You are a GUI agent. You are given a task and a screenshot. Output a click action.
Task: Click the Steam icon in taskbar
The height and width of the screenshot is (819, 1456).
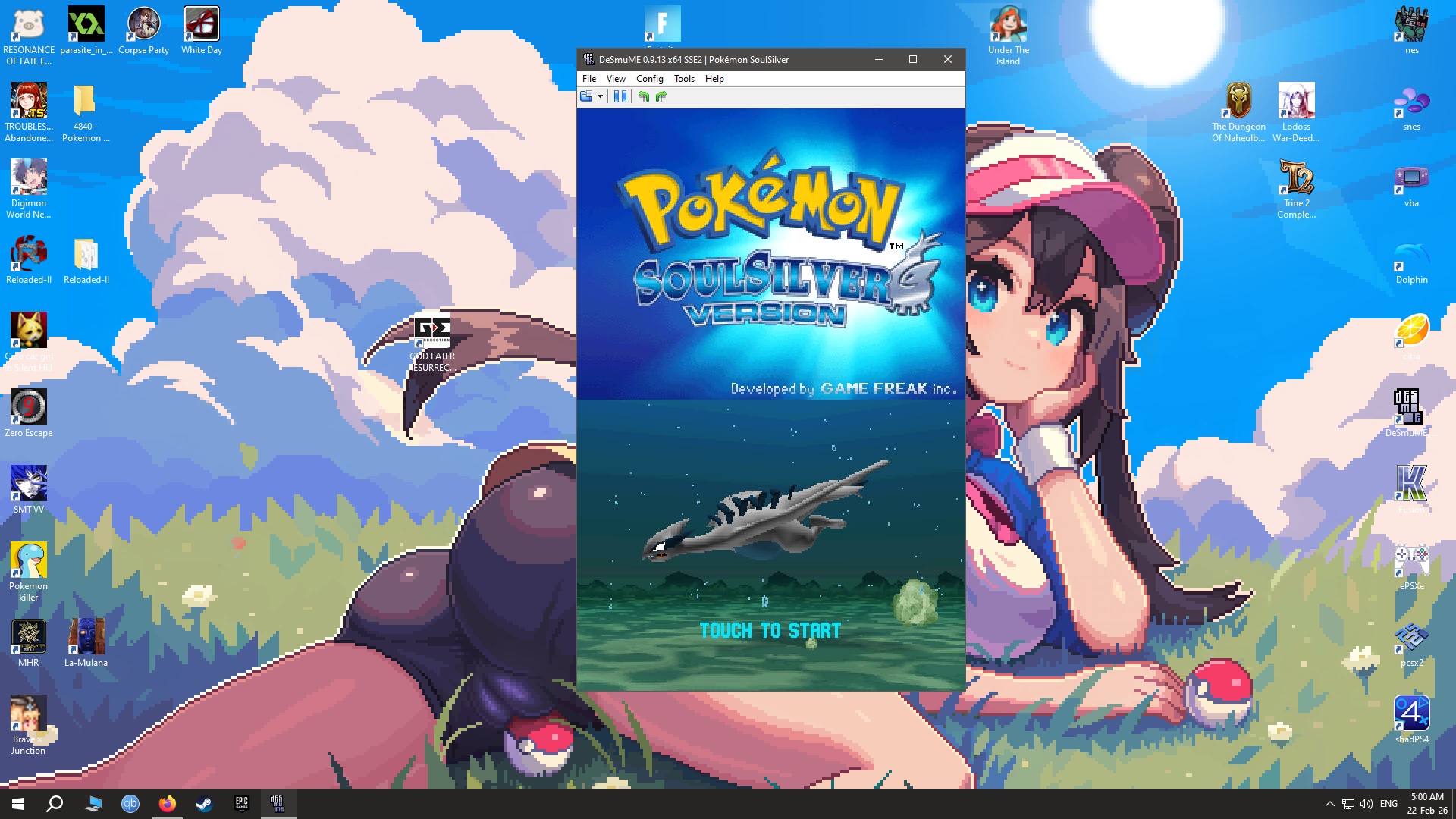204,804
